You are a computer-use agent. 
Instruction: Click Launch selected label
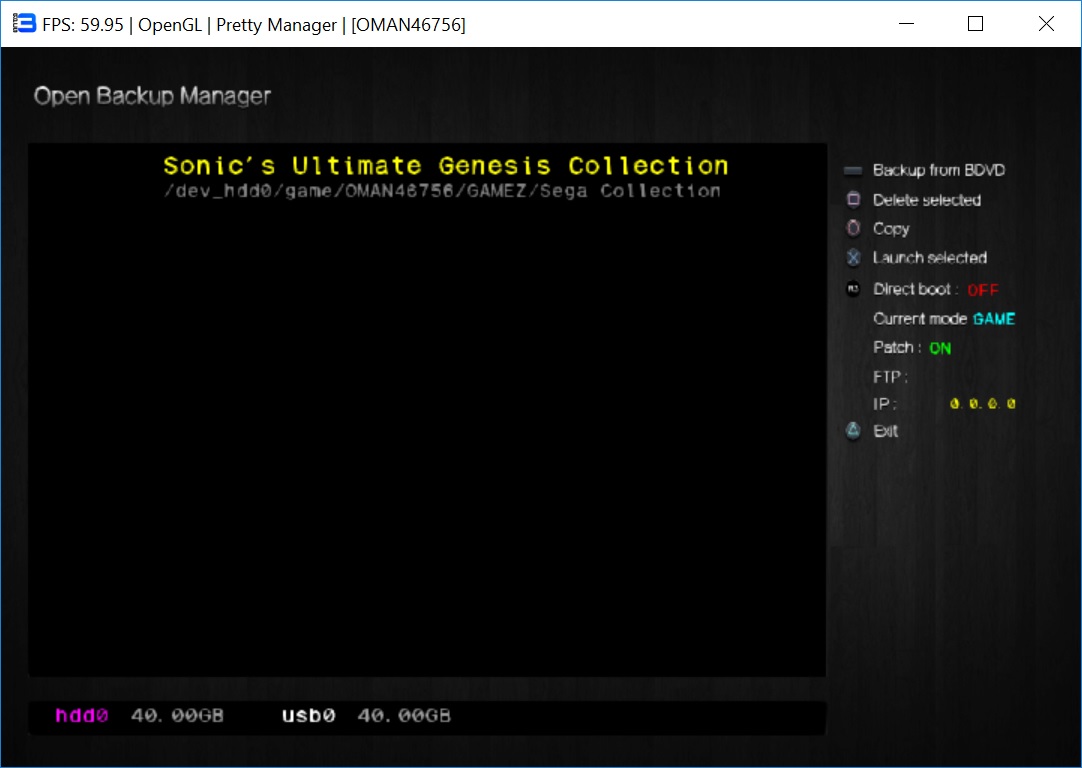click(929, 257)
